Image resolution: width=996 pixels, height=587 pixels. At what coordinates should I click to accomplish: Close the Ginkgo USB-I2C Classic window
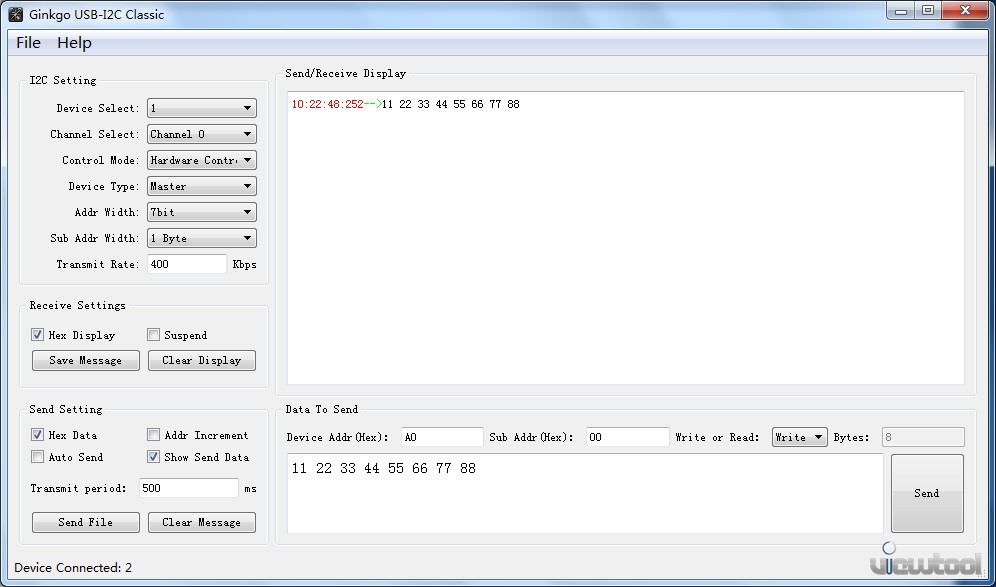pyautogui.click(x=965, y=11)
